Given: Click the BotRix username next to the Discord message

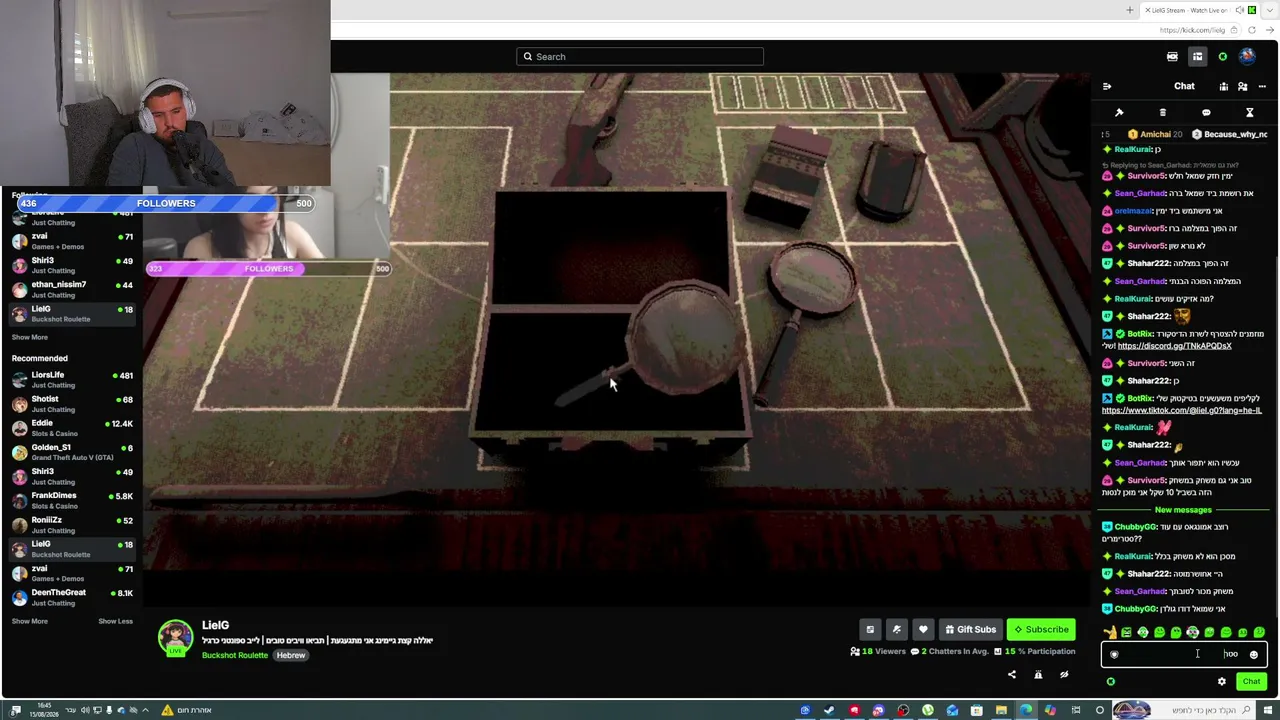Looking at the screenshot, I should tap(1140, 334).
